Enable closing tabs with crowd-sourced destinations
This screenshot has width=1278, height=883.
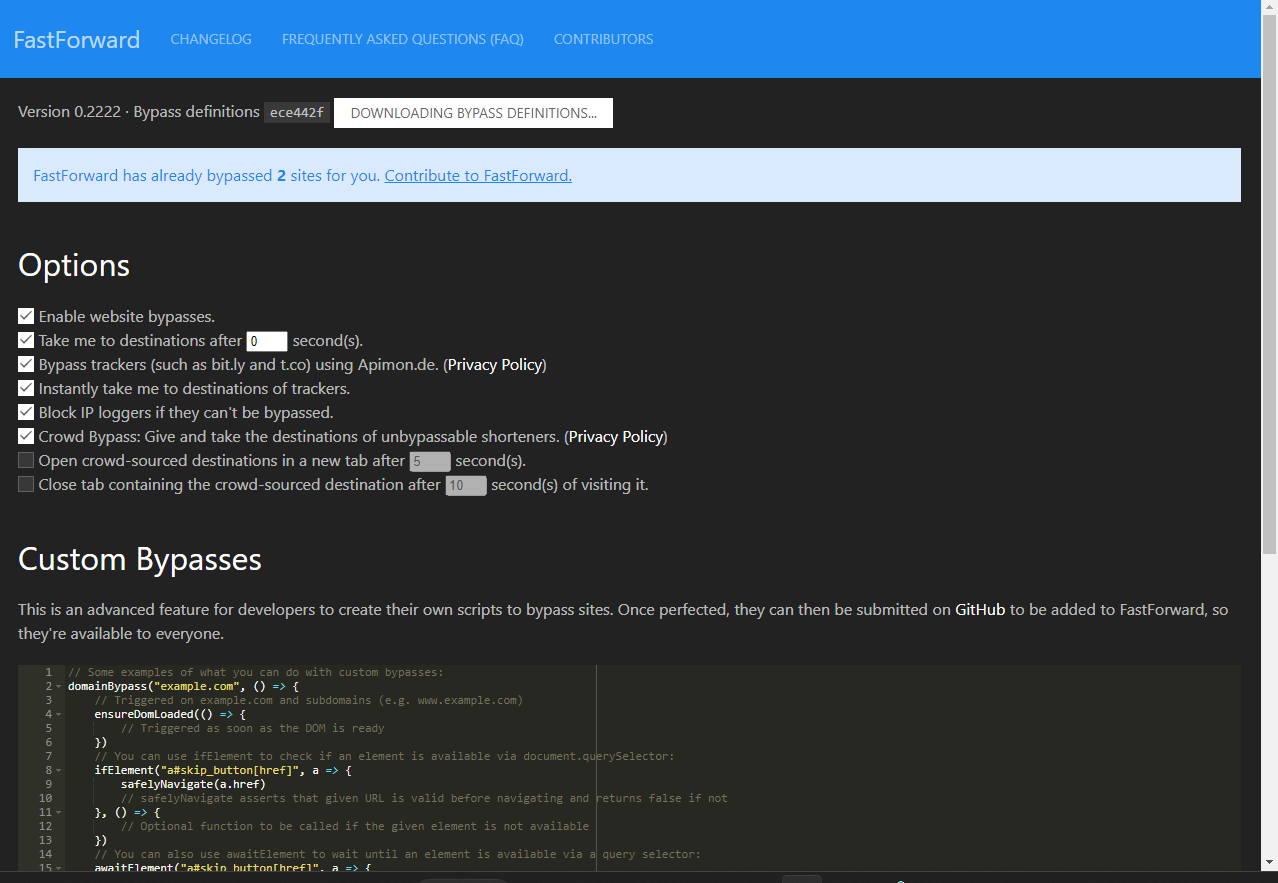pos(25,484)
